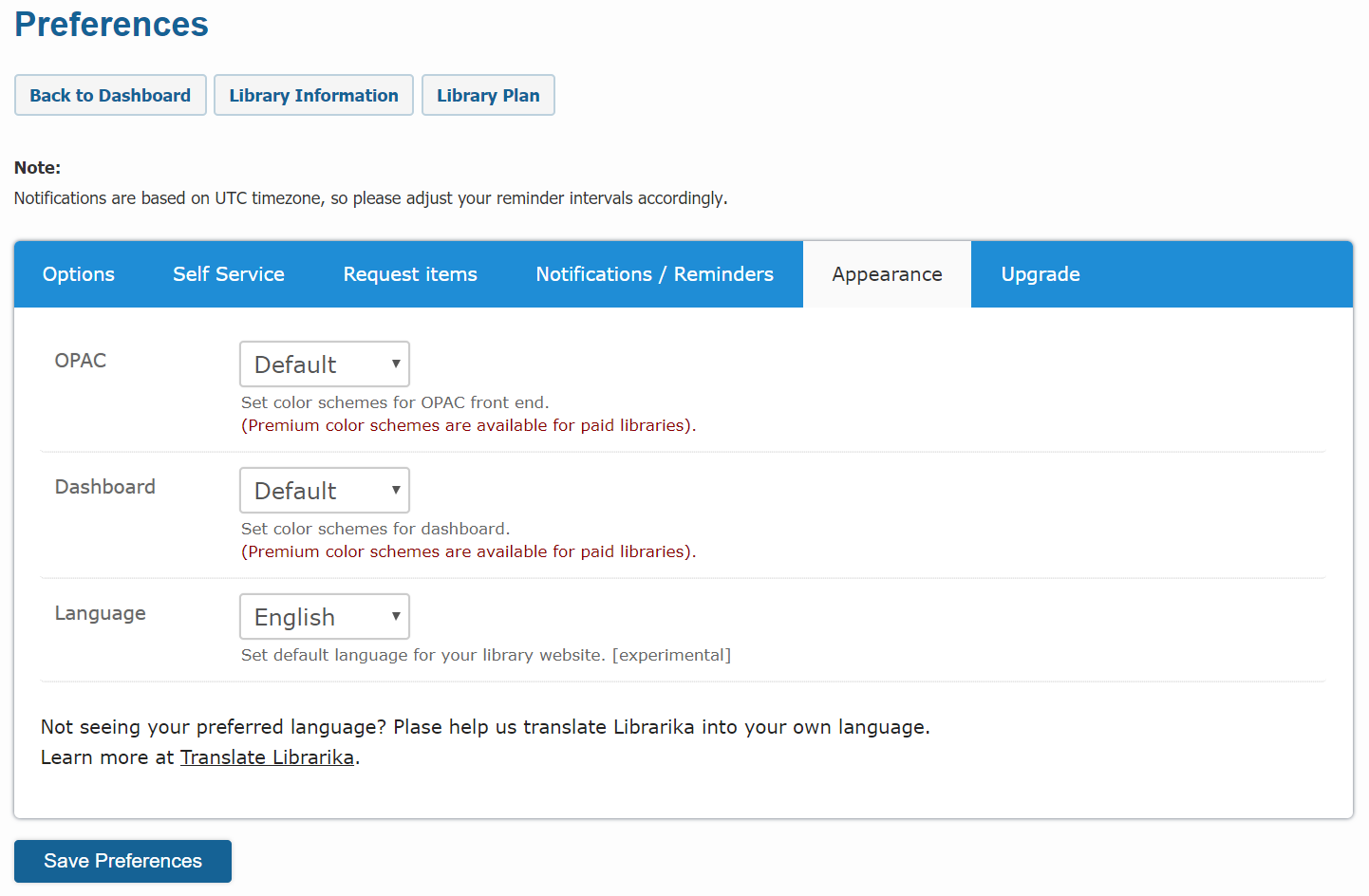1369x896 pixels.
Task: Open Library Information page
Action: [x=313, y=95]
